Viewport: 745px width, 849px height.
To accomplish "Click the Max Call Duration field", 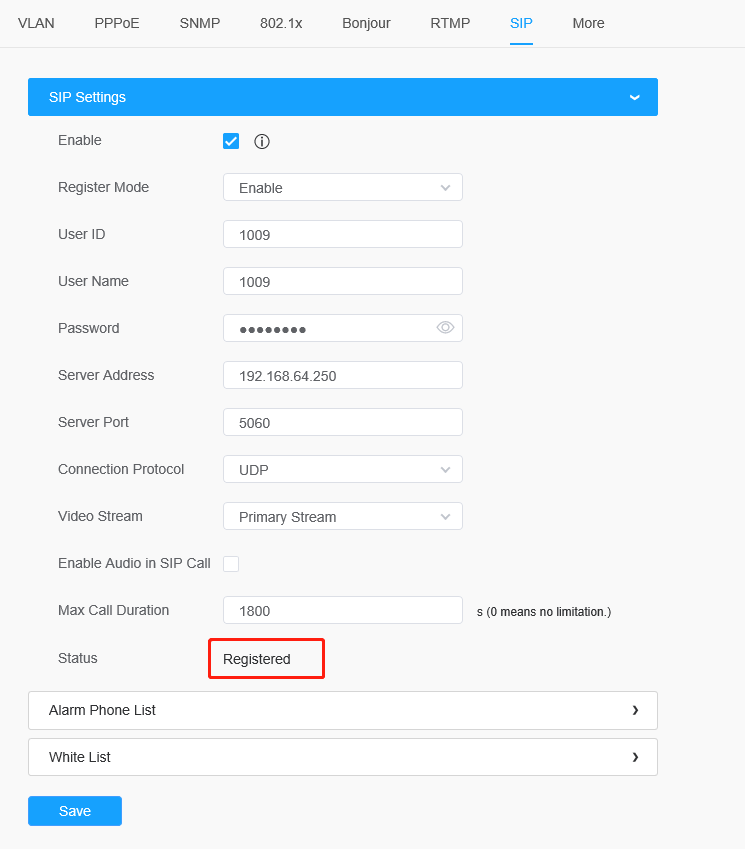I will (343, 610).
